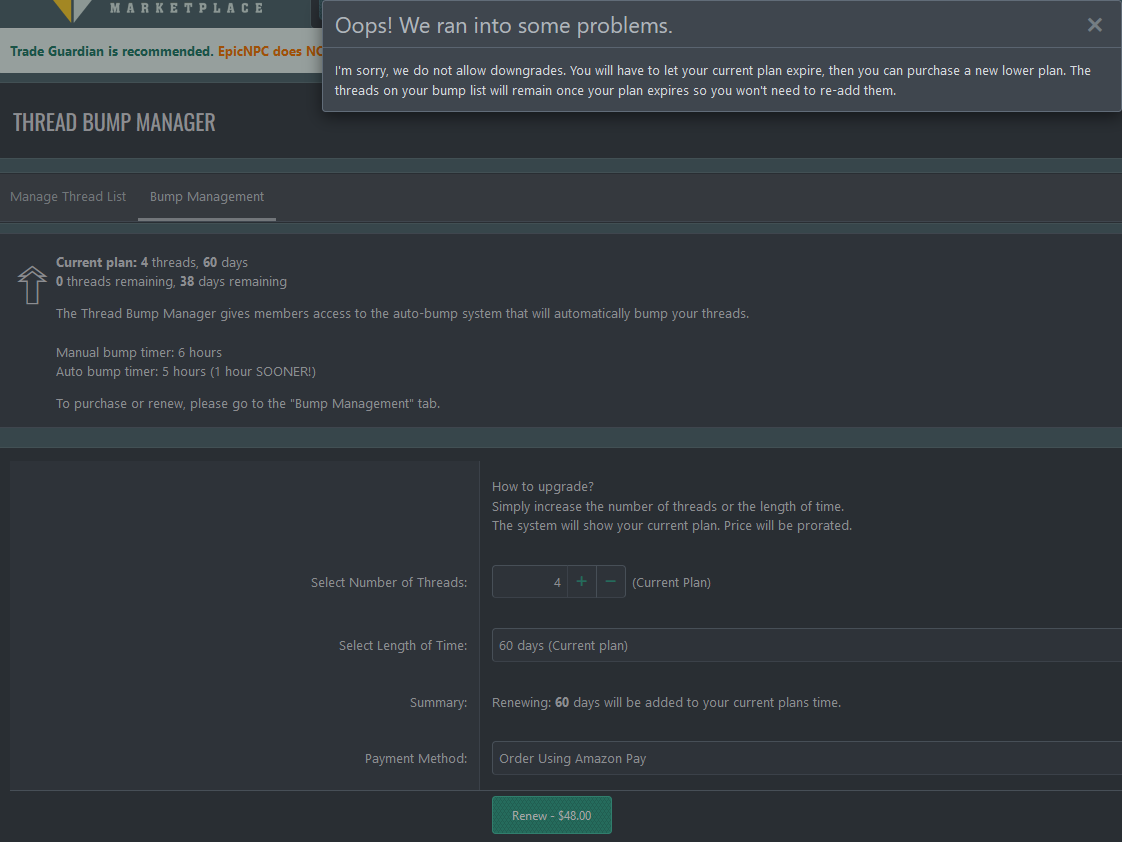The height and width of the screenshot is (842, 1122).
Task: Click the Number of Threads input field
Action: pyautogui.click(x=530, y=582)
